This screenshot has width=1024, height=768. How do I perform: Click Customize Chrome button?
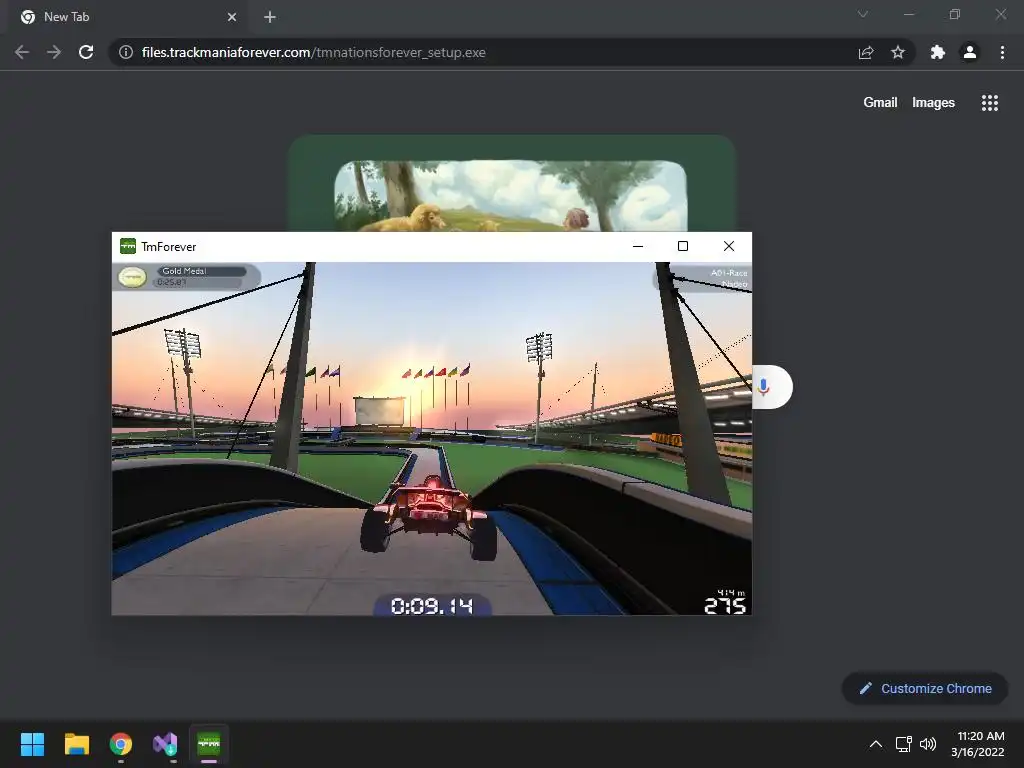925,688
